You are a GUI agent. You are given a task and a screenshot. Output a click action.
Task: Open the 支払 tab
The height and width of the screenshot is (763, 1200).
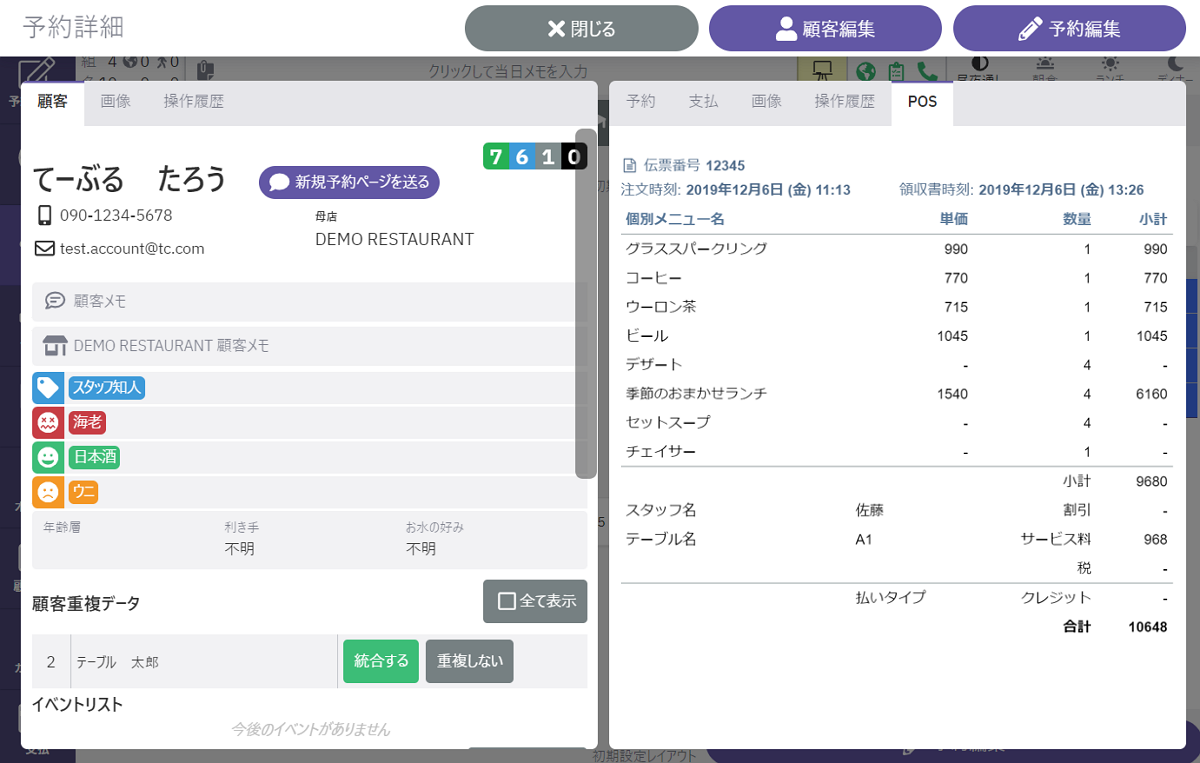703,101
